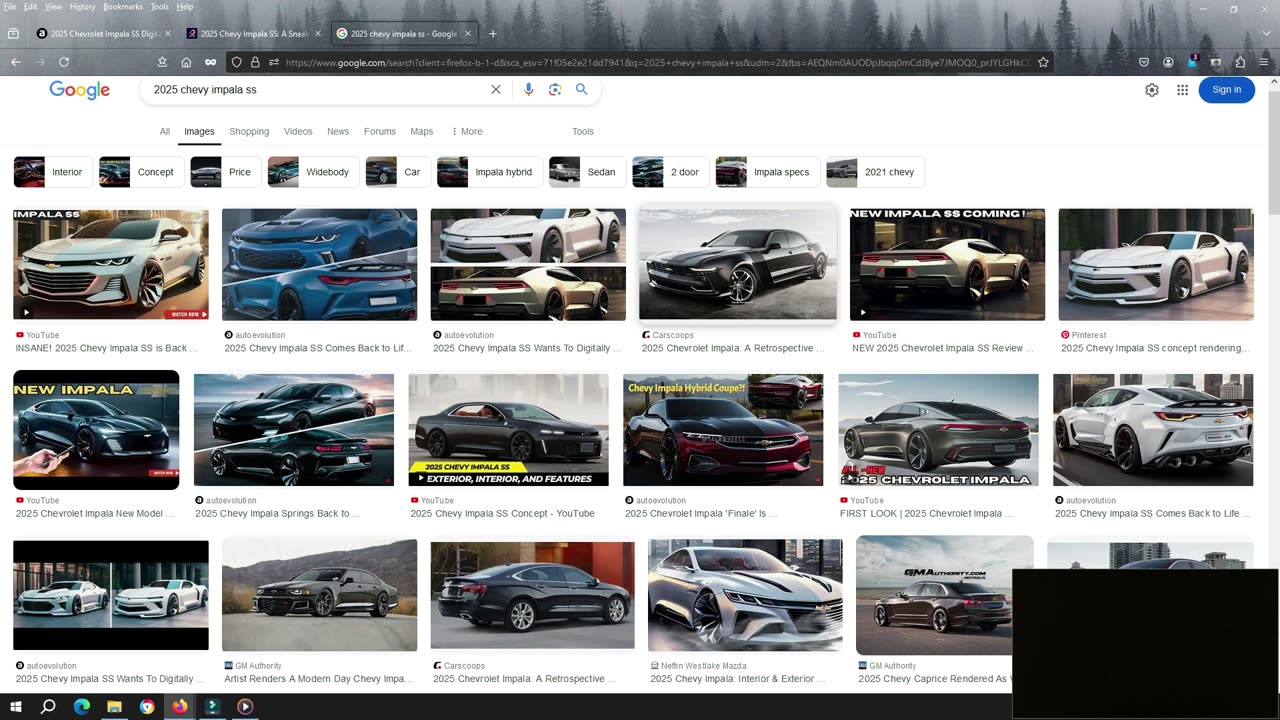Open Google settings gear
The height and width of the screenshot is (720, 1280).
click(1152, 89)
